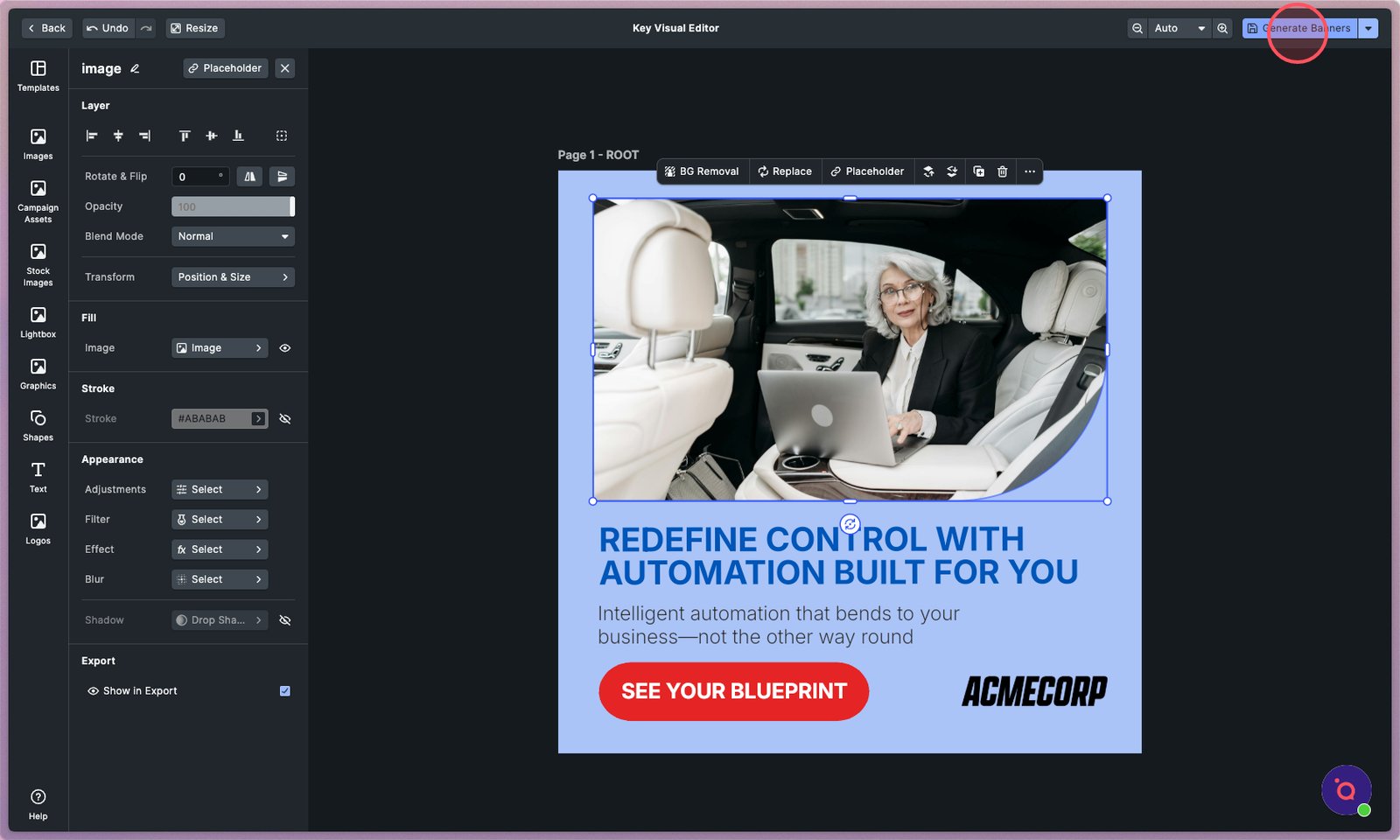The width and height of the screenshot is (1400, 840).
Task: Click Replace in floating toolbar
Action: (x=785, y=171)
